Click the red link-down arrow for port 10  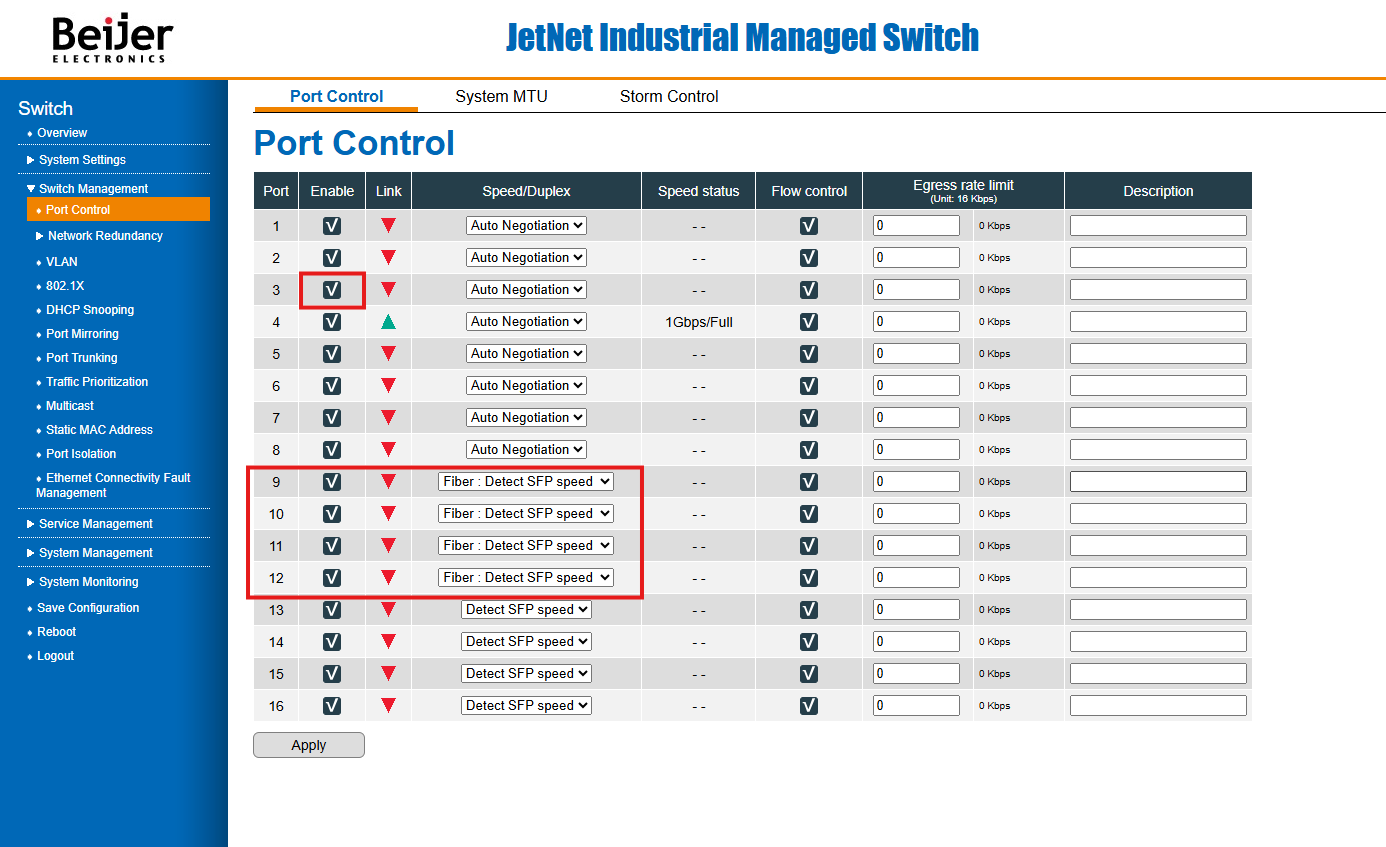click(388, 514)
